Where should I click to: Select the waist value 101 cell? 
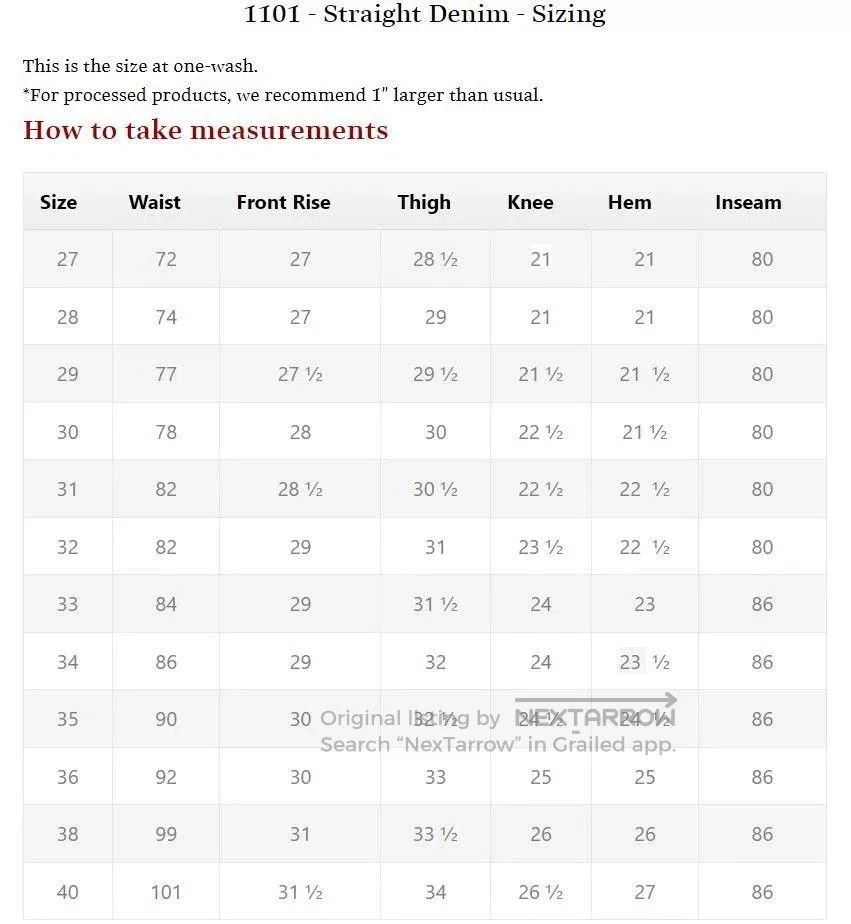tap(166, 892)
